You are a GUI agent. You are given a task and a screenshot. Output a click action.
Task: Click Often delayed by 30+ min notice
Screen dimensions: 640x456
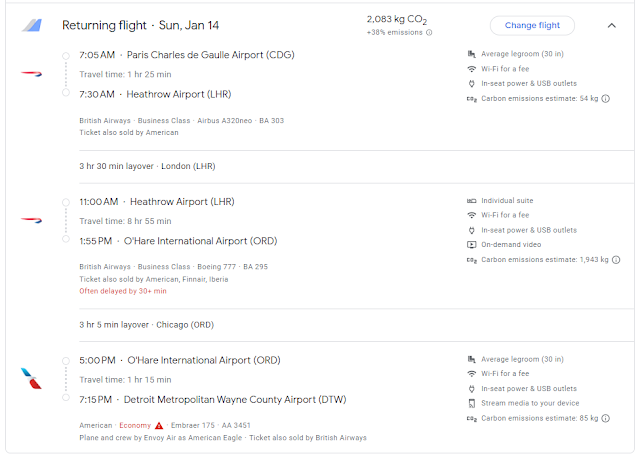(122, 291)
